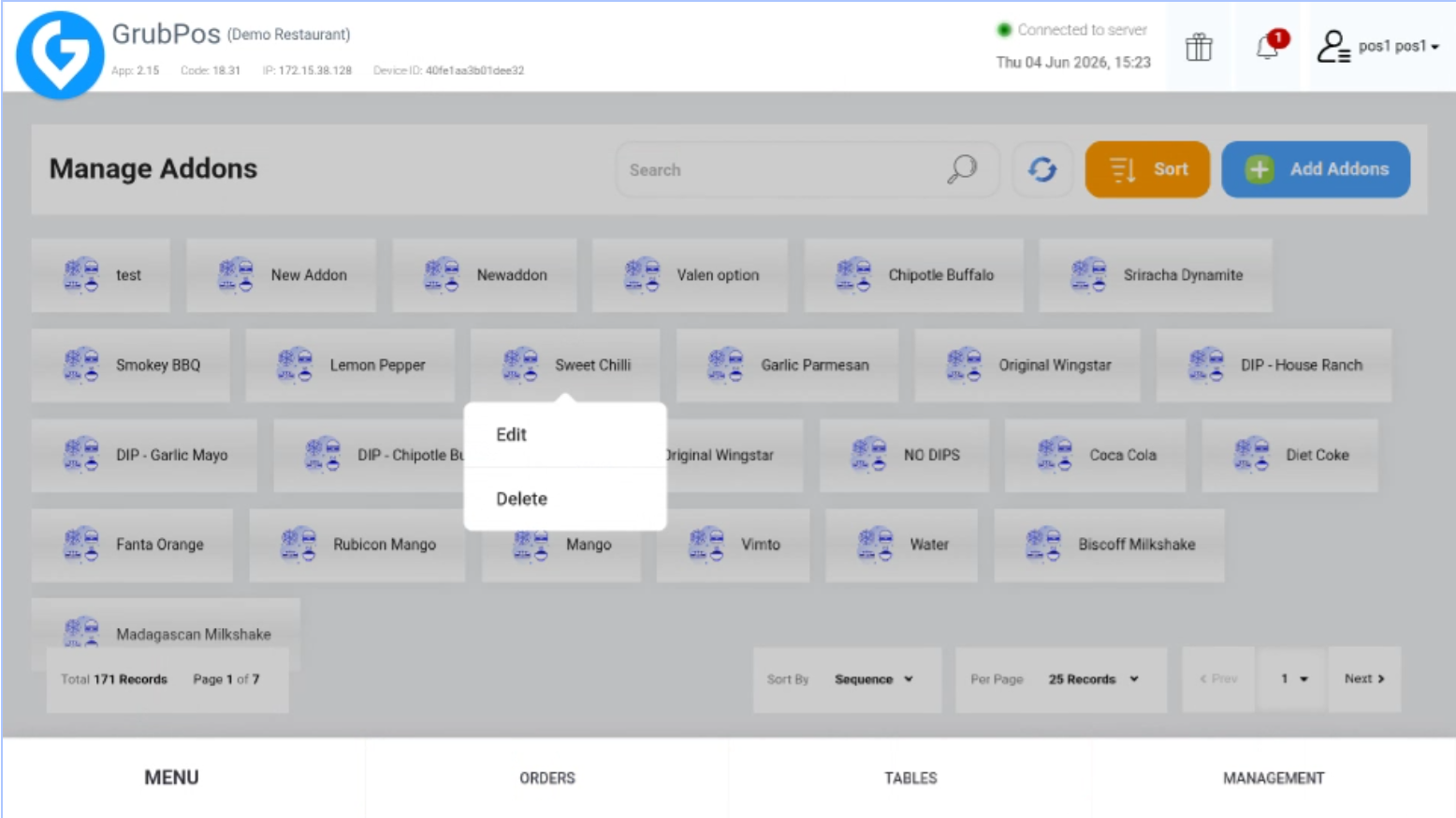Expand the pos1 pos1 user dropdown
Image resolution: width=1456 pixels, height=818 pixels.
coord(1398,46)
